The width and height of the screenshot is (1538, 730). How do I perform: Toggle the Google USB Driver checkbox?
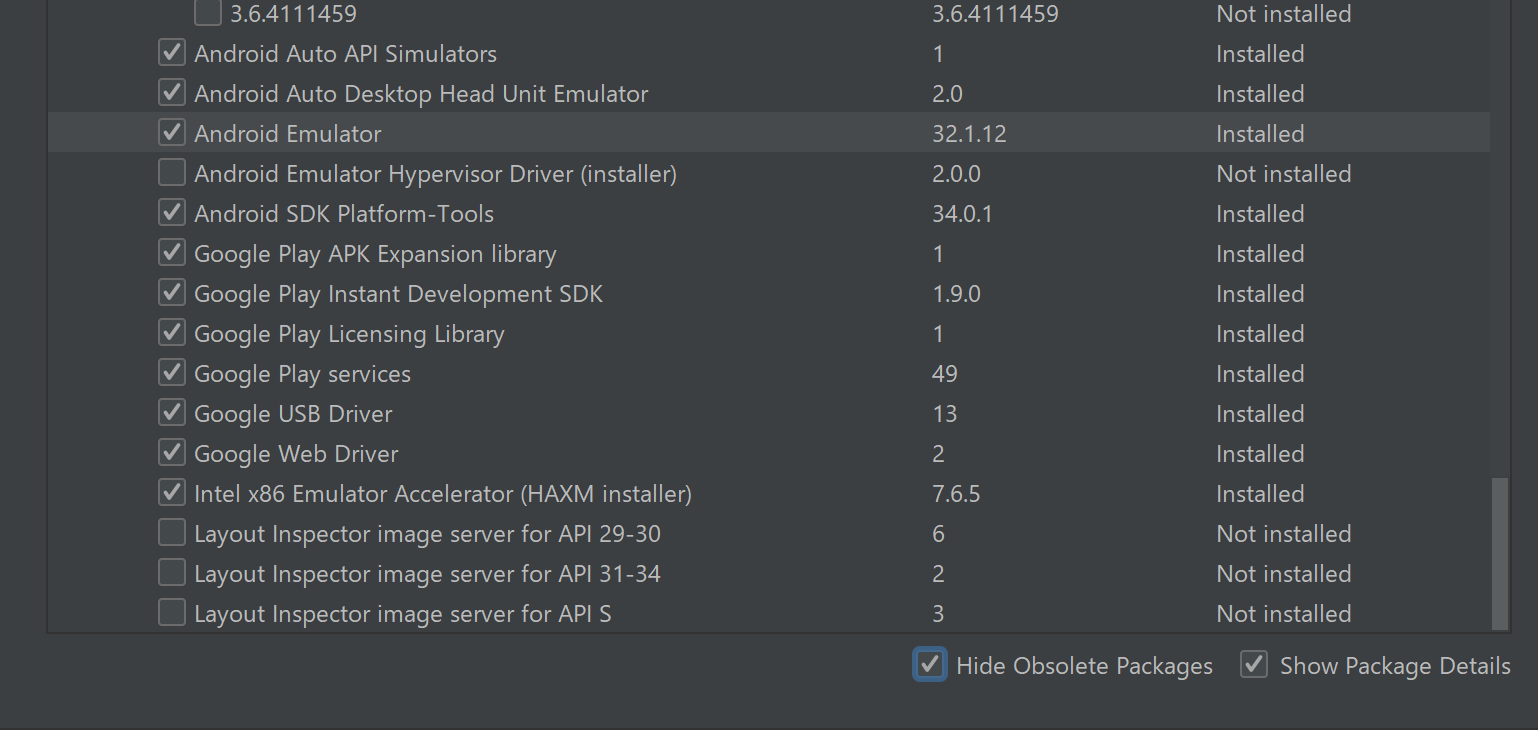coord(172,413)
